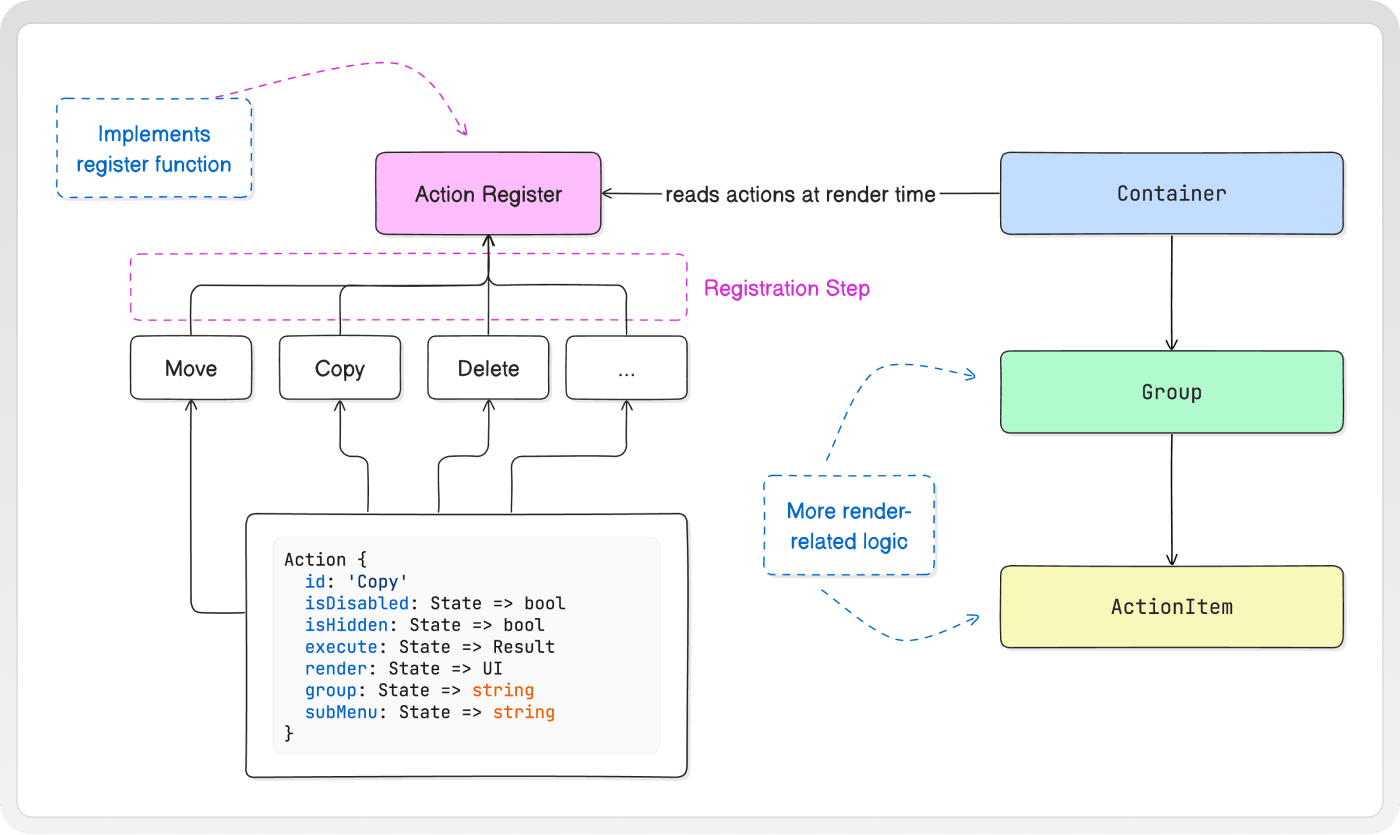
Task: Click the More render-related logic note
Action: click(848, 525)
